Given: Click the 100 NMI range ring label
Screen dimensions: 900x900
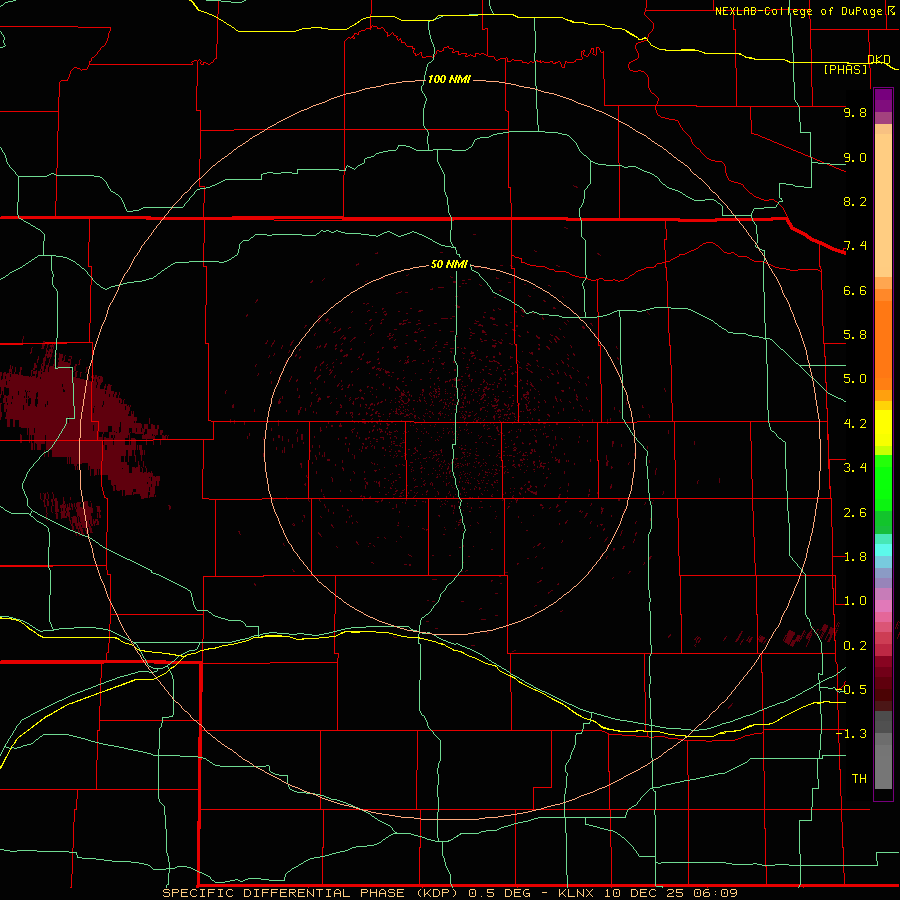Looking at the screenshot, I should (449, 79).
